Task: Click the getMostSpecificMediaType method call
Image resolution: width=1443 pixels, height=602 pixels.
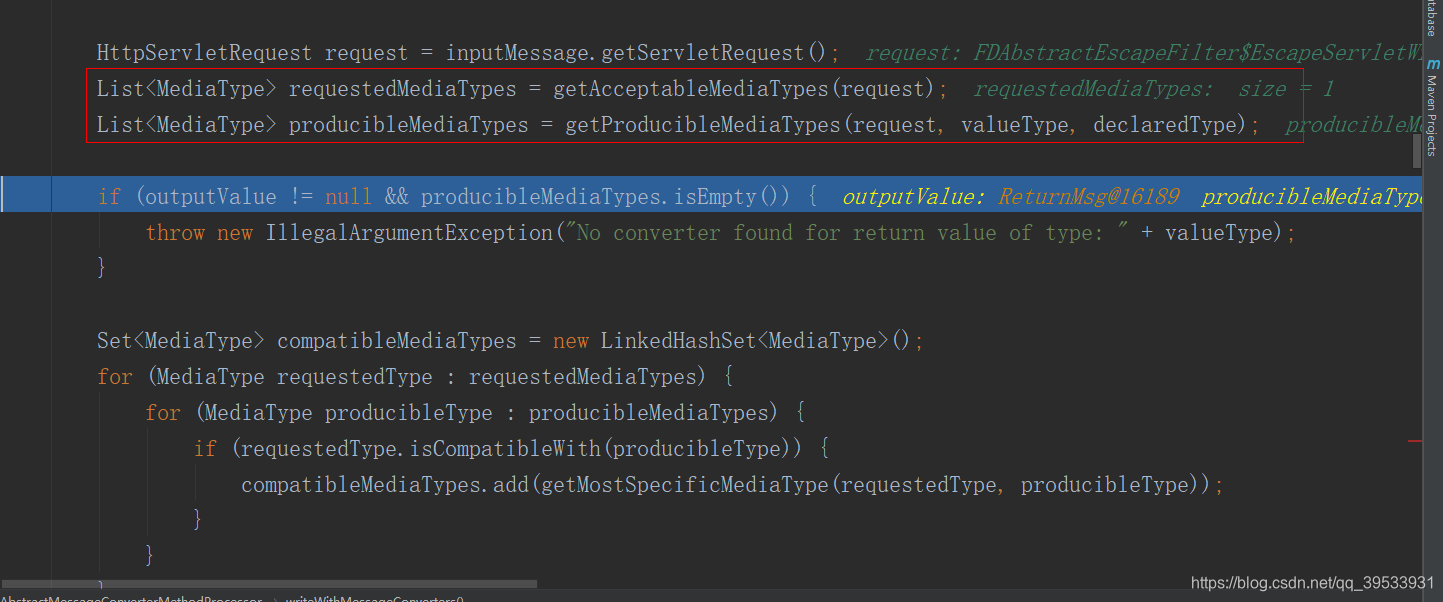Action: point(685,485)
